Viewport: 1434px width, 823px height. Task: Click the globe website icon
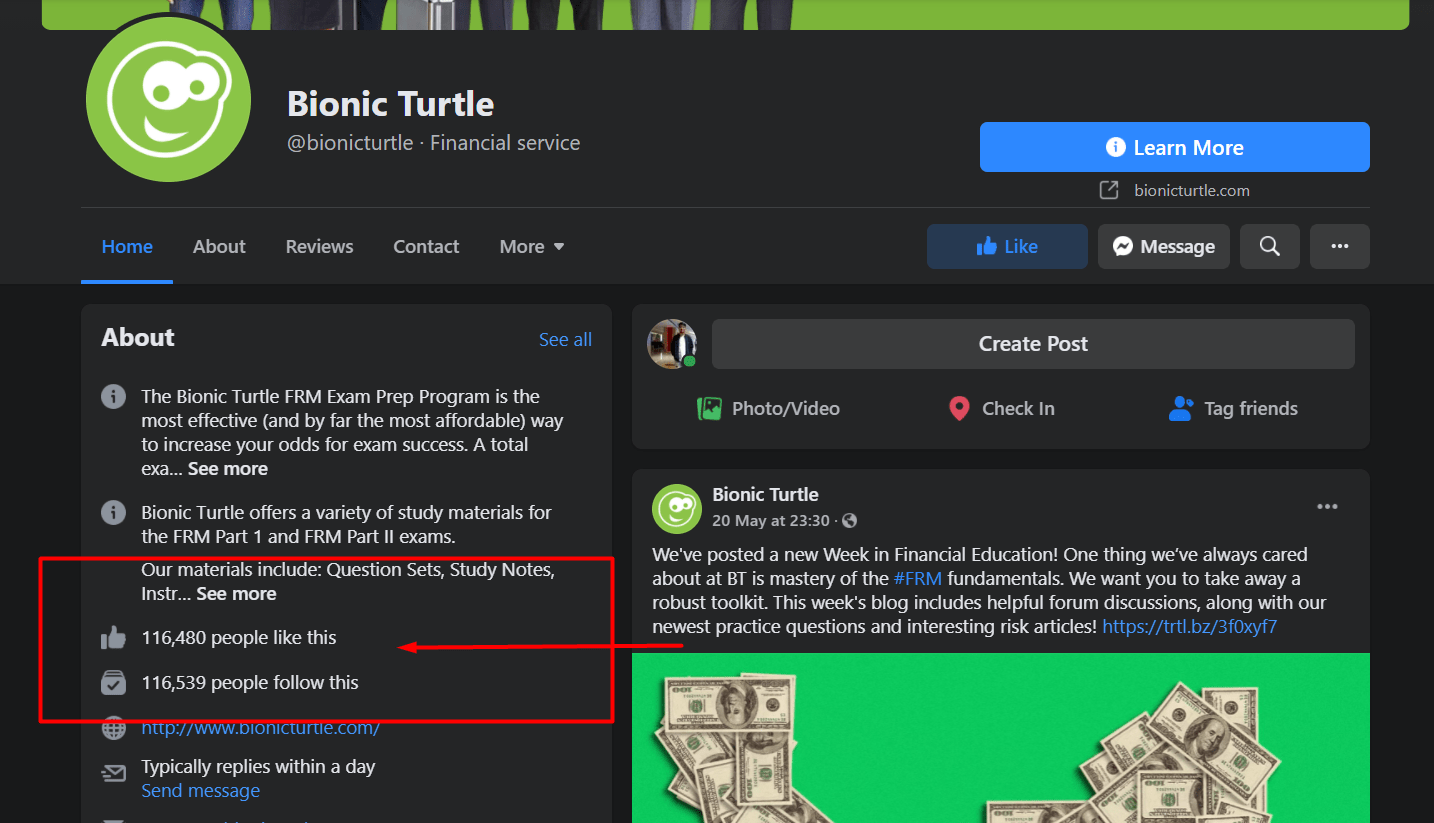pos(114,729)
